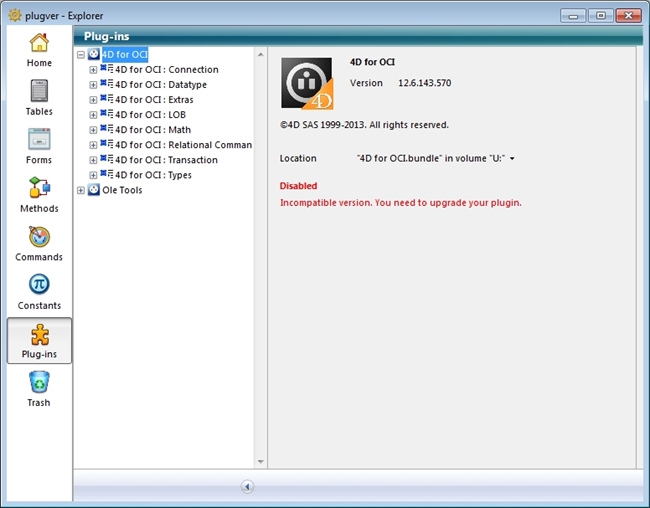Expand 4D for OCI : LOB theme
The image size is (650, 508).
(93, 115)
